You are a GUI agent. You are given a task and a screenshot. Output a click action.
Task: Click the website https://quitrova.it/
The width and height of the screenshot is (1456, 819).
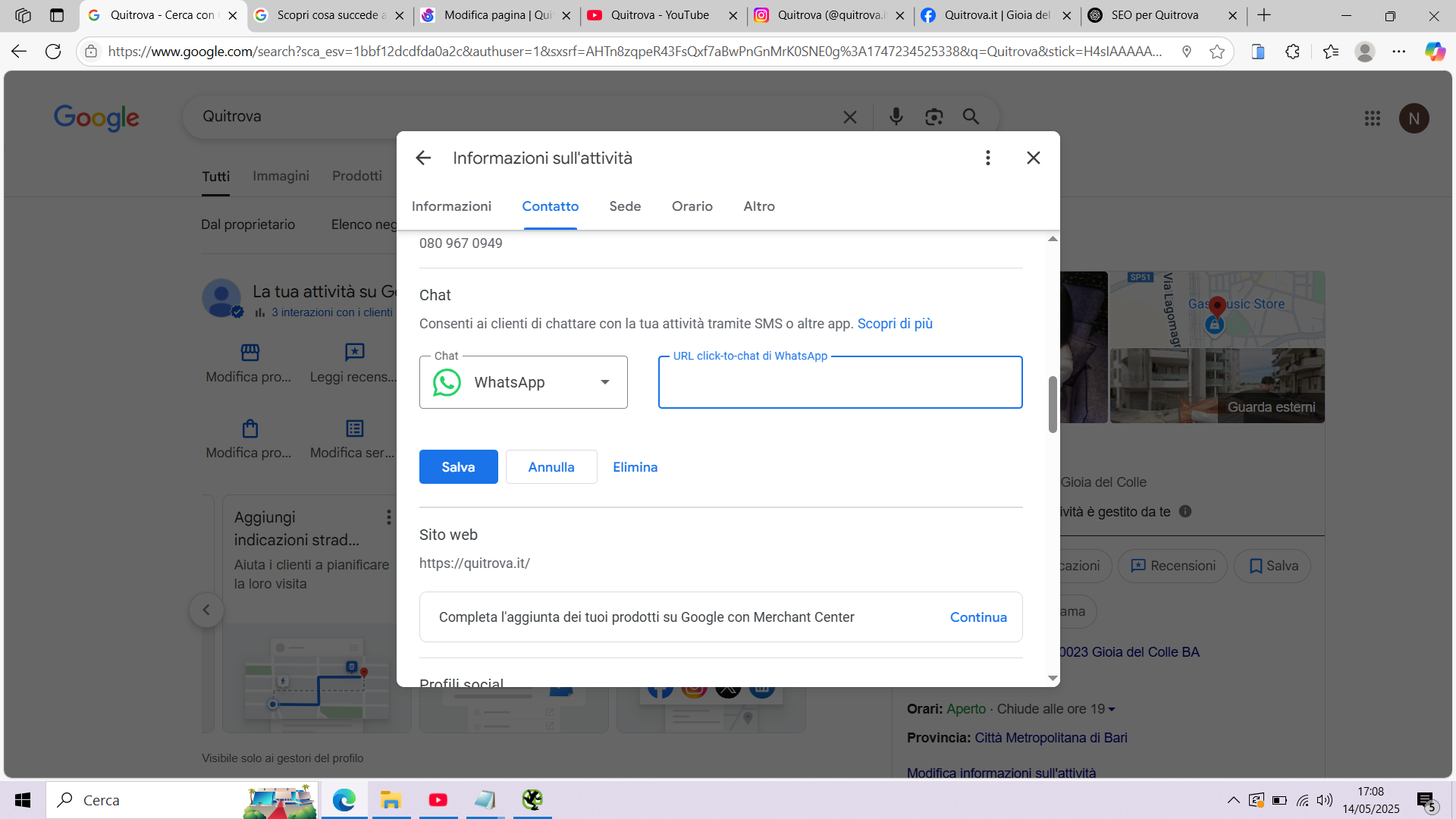tap(475, 563)
